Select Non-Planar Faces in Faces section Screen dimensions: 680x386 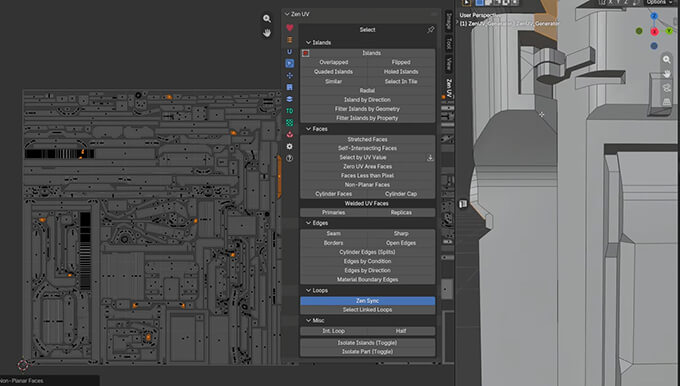coord(367,185)
